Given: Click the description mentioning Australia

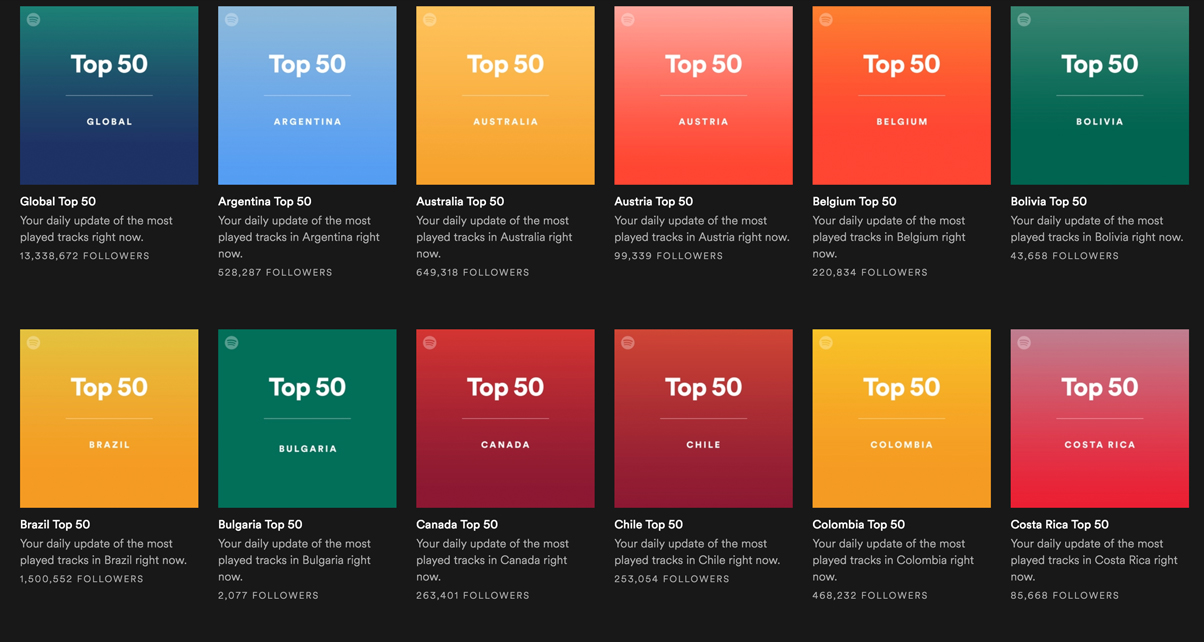Looking at the screenshot, I should 494,237.
